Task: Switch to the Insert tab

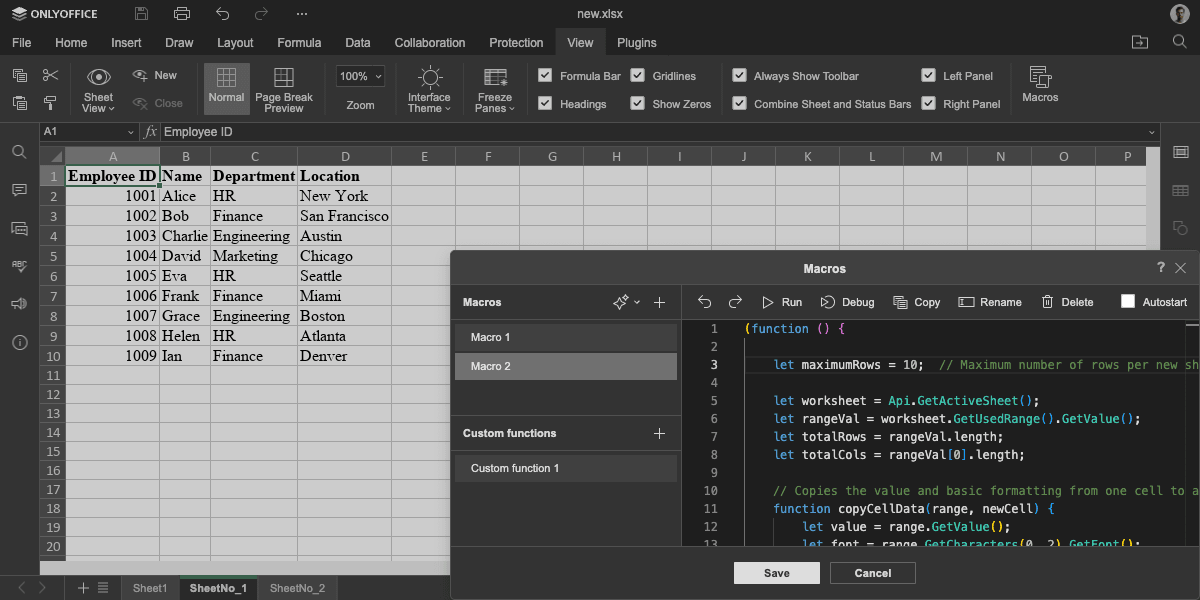Action: 126,43
